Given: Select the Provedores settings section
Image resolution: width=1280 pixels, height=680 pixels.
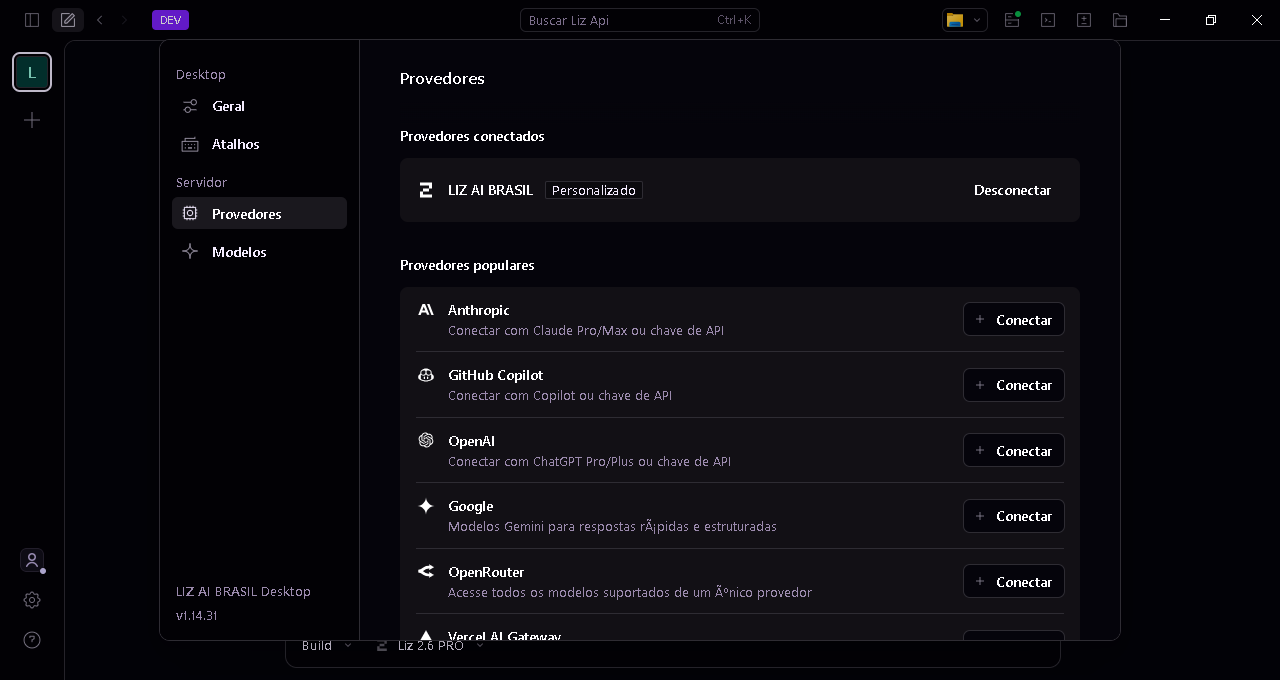Looking at the screenshot, I should 259,213.
